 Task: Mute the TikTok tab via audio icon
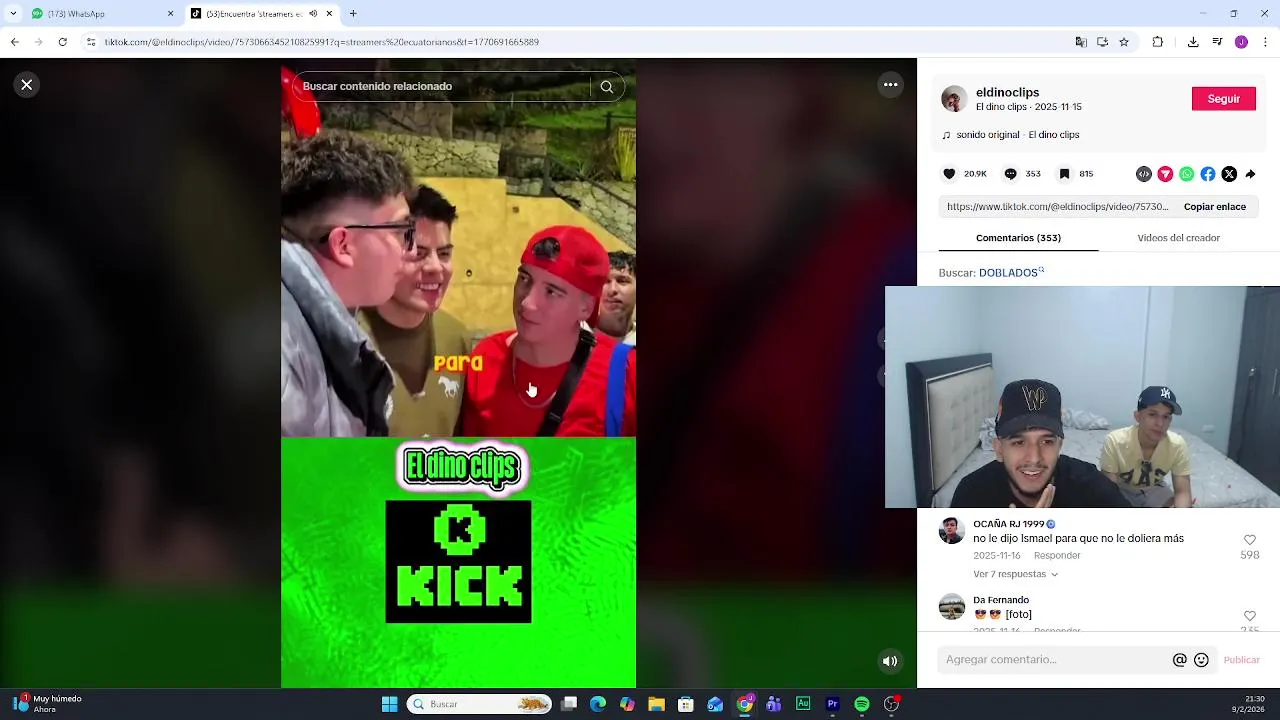(313, 14)
